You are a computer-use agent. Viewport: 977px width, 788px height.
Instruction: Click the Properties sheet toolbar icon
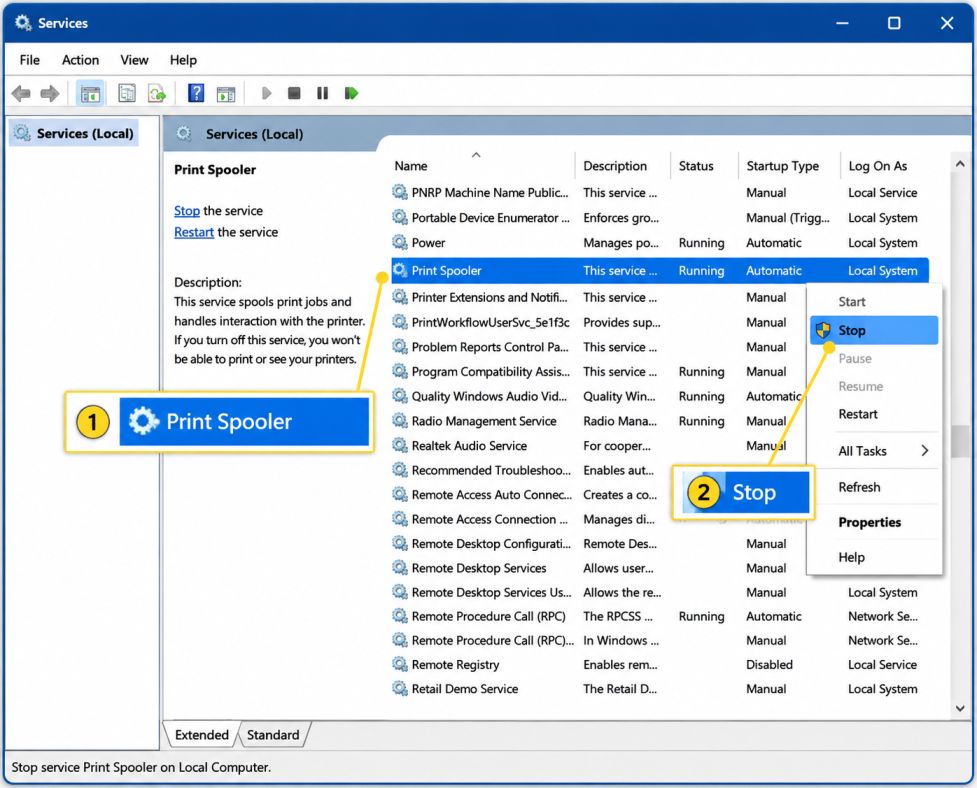tap(126, 93)
